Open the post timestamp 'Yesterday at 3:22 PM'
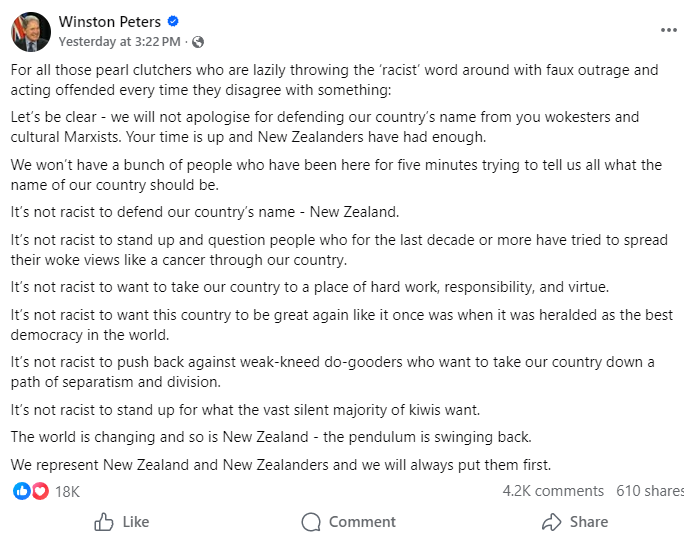The width and height of the screenshot is (684, 541). 120,42
